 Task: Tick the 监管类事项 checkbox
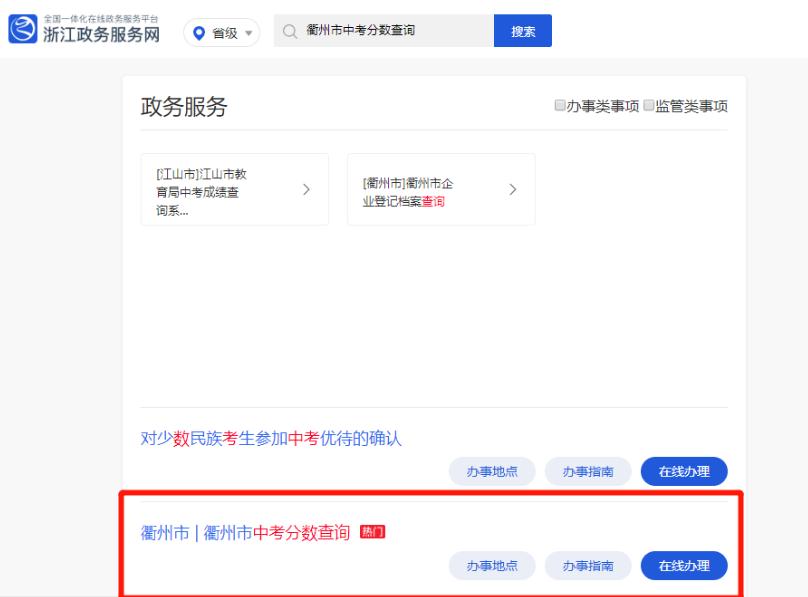(x=648, y=107)
